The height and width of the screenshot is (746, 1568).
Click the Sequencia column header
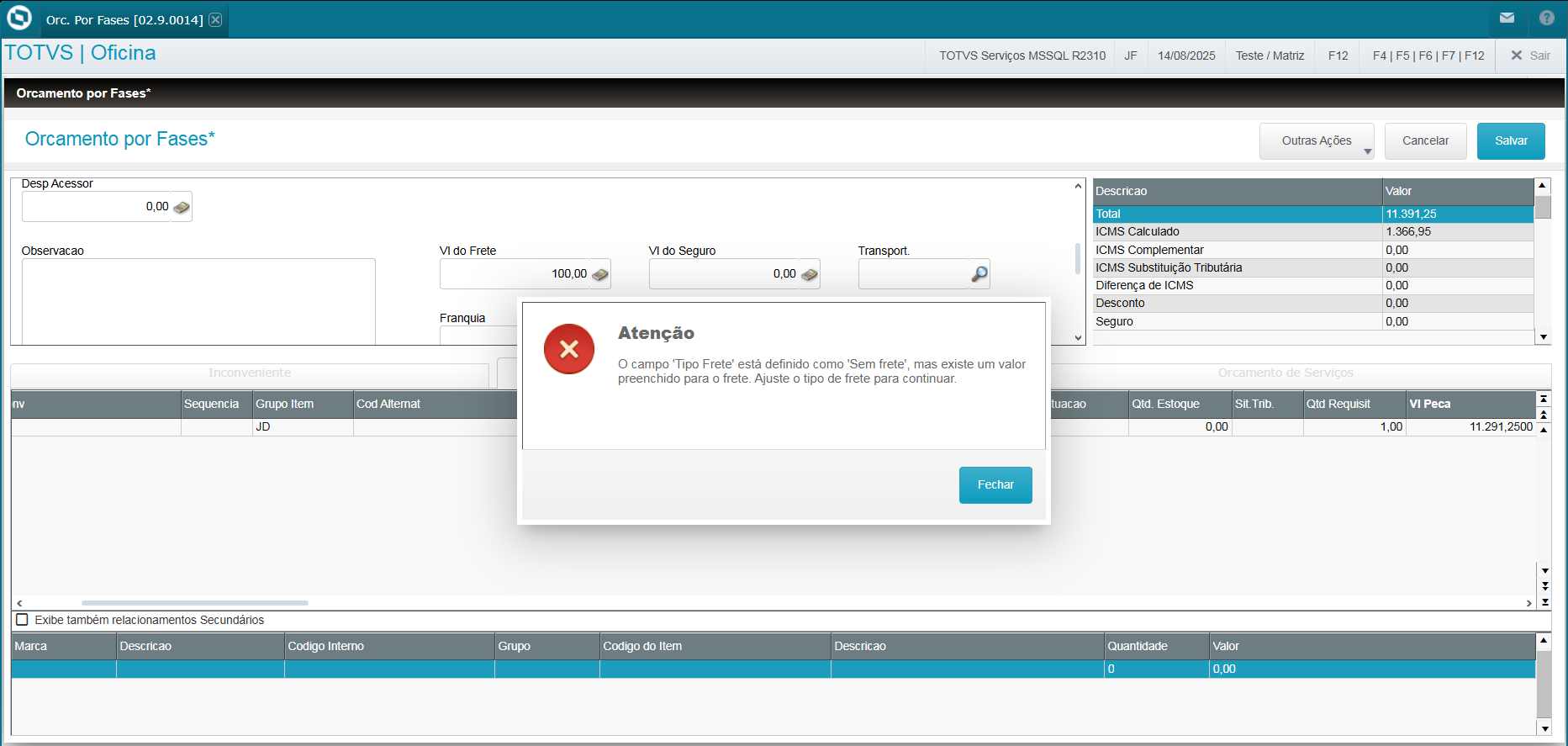[x=217, y=405]
